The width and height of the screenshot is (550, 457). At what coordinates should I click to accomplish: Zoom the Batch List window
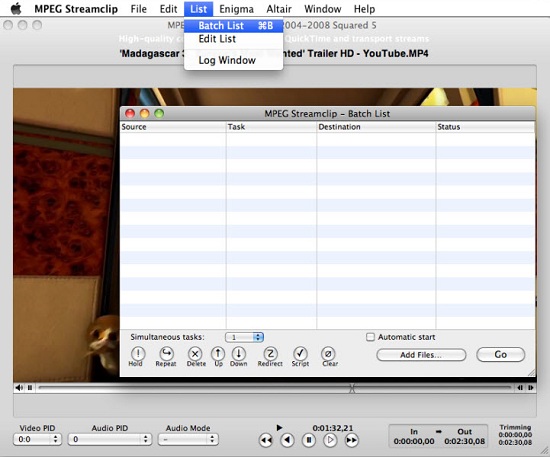[159, 113]
